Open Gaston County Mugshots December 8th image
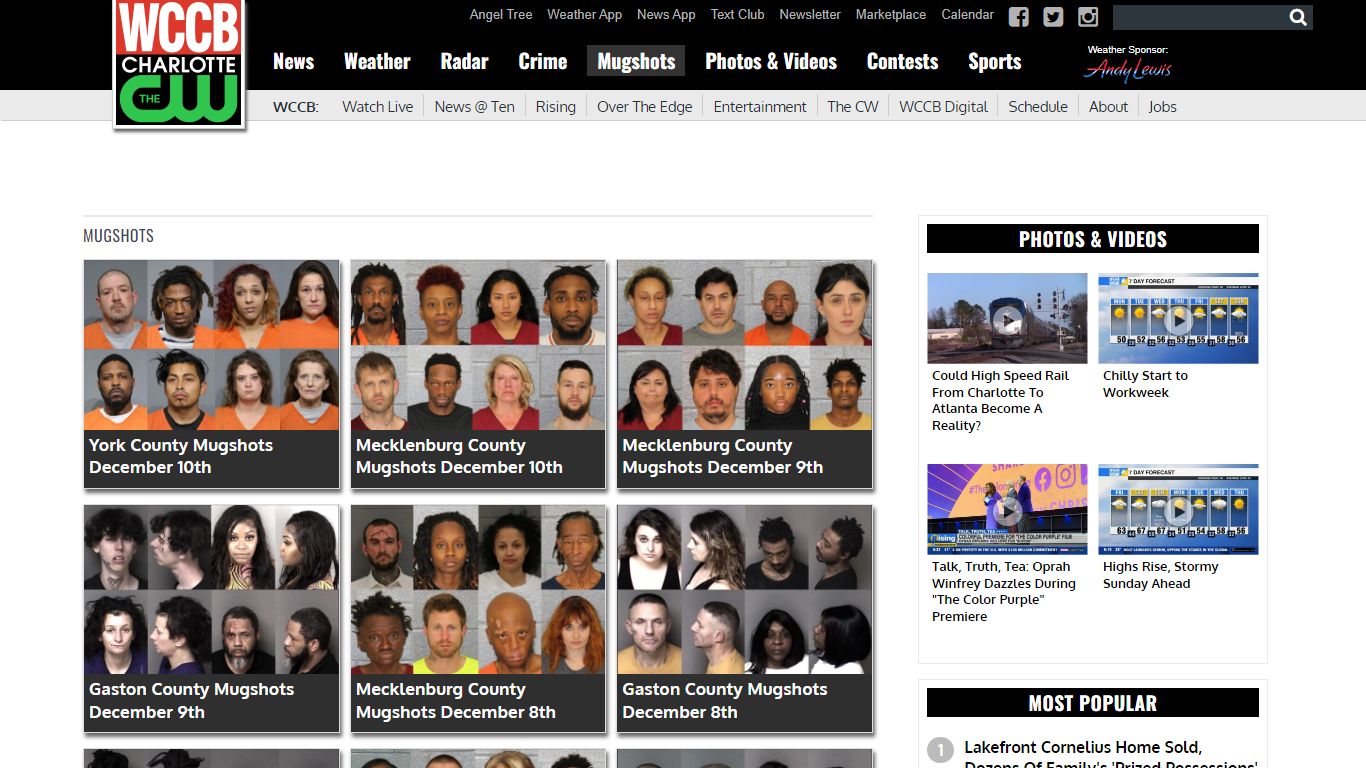Screen dimensions: 1366x768 745,589
